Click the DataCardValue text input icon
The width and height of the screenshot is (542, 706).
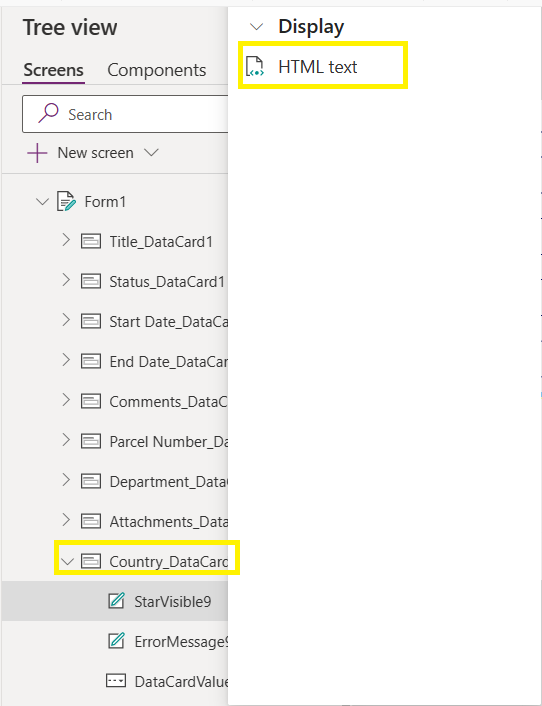click(x=116, y=680)
